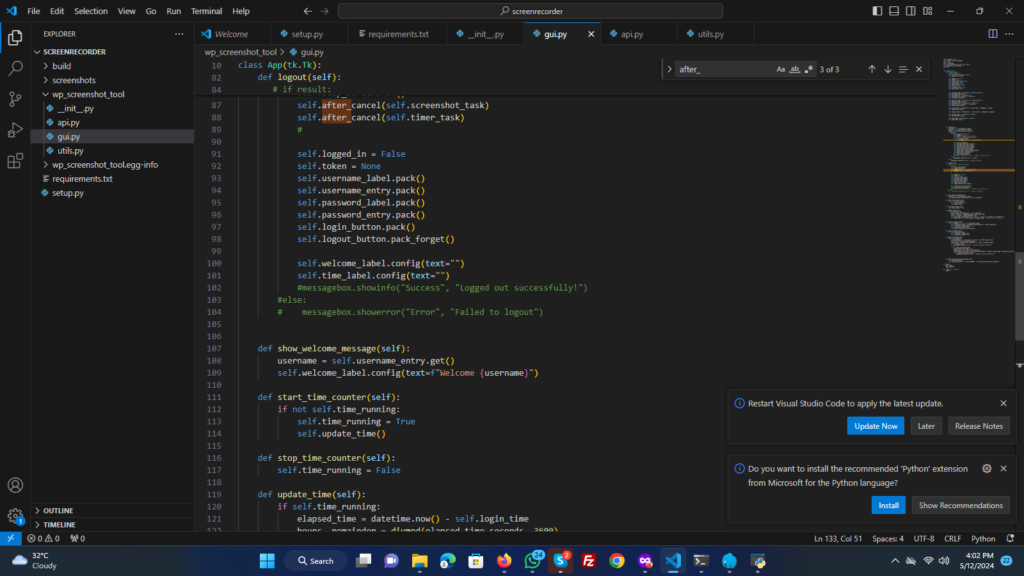Expand the build folder
This screenshot has height=576, width=1024.
click(x=61, y=66)
